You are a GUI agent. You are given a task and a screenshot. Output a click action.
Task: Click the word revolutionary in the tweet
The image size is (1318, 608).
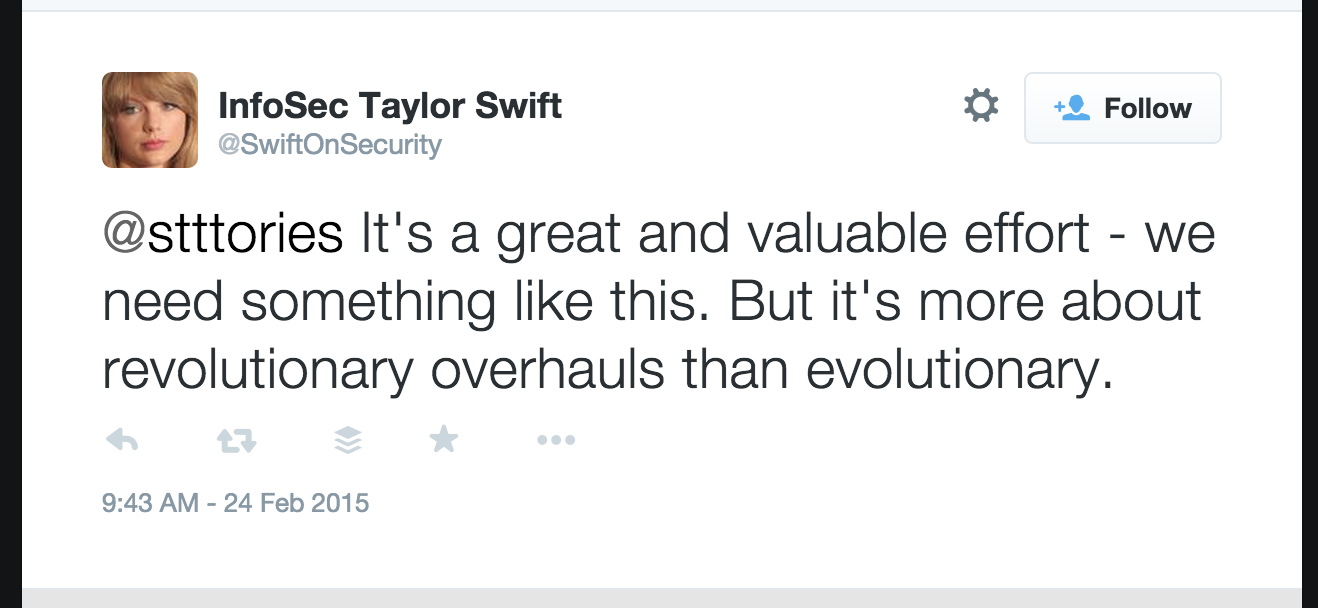tap(258, 371)
